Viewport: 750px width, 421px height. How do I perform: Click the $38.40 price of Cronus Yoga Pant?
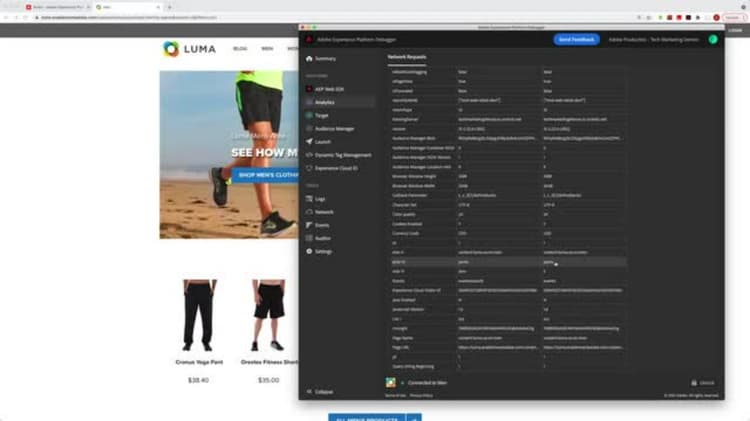(x=199, y=380)
